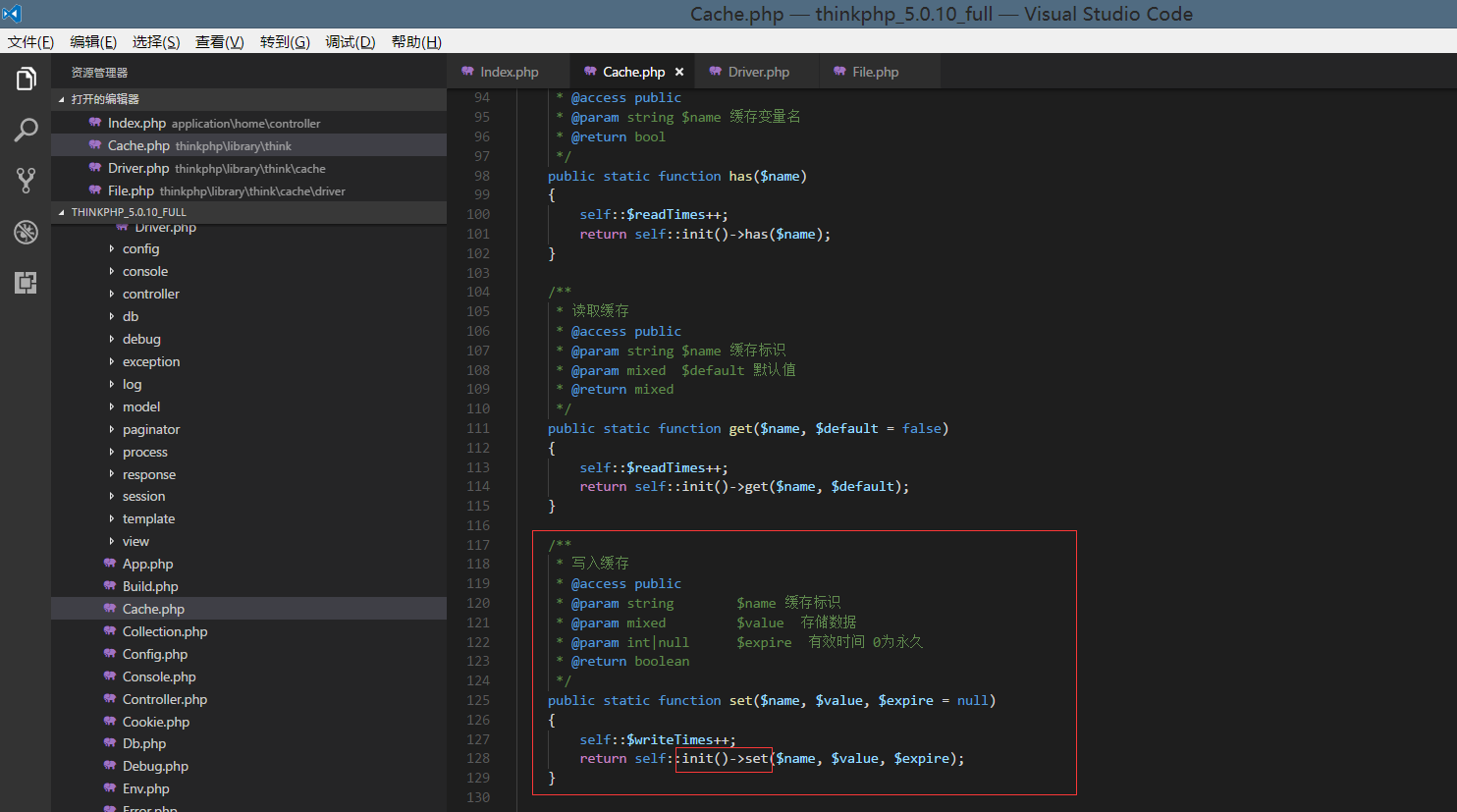The height and width of the screenshot is (812, 1457).
Task: Place cursor on 'public static function has' line
Action: click(x=676, y=176)
